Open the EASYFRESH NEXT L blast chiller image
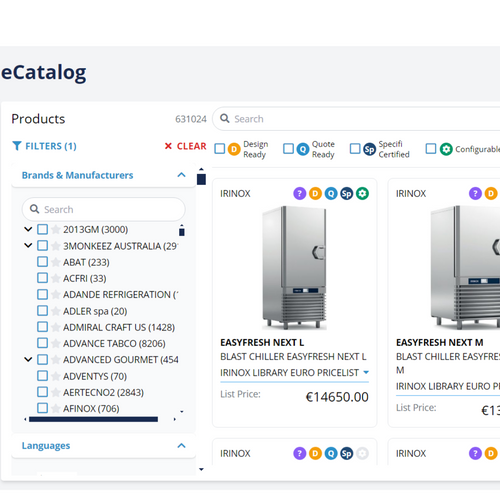The height and width of the screenshot is (500, 500). coord(294,268)
